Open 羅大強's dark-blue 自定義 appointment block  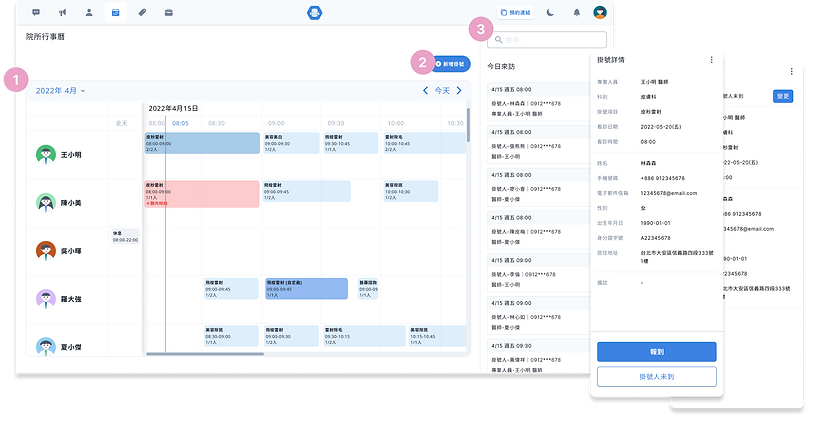307,288
